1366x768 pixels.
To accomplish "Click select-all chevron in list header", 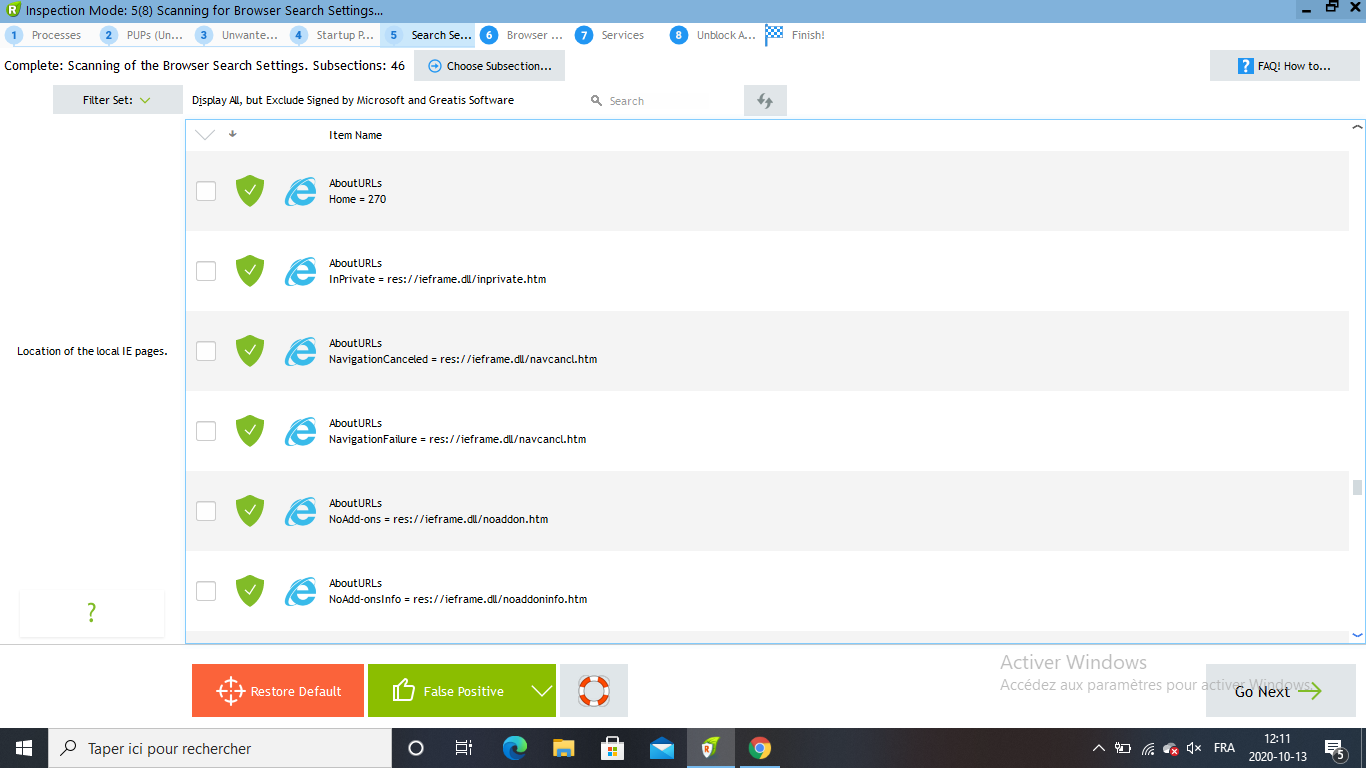I will [205, 135].
